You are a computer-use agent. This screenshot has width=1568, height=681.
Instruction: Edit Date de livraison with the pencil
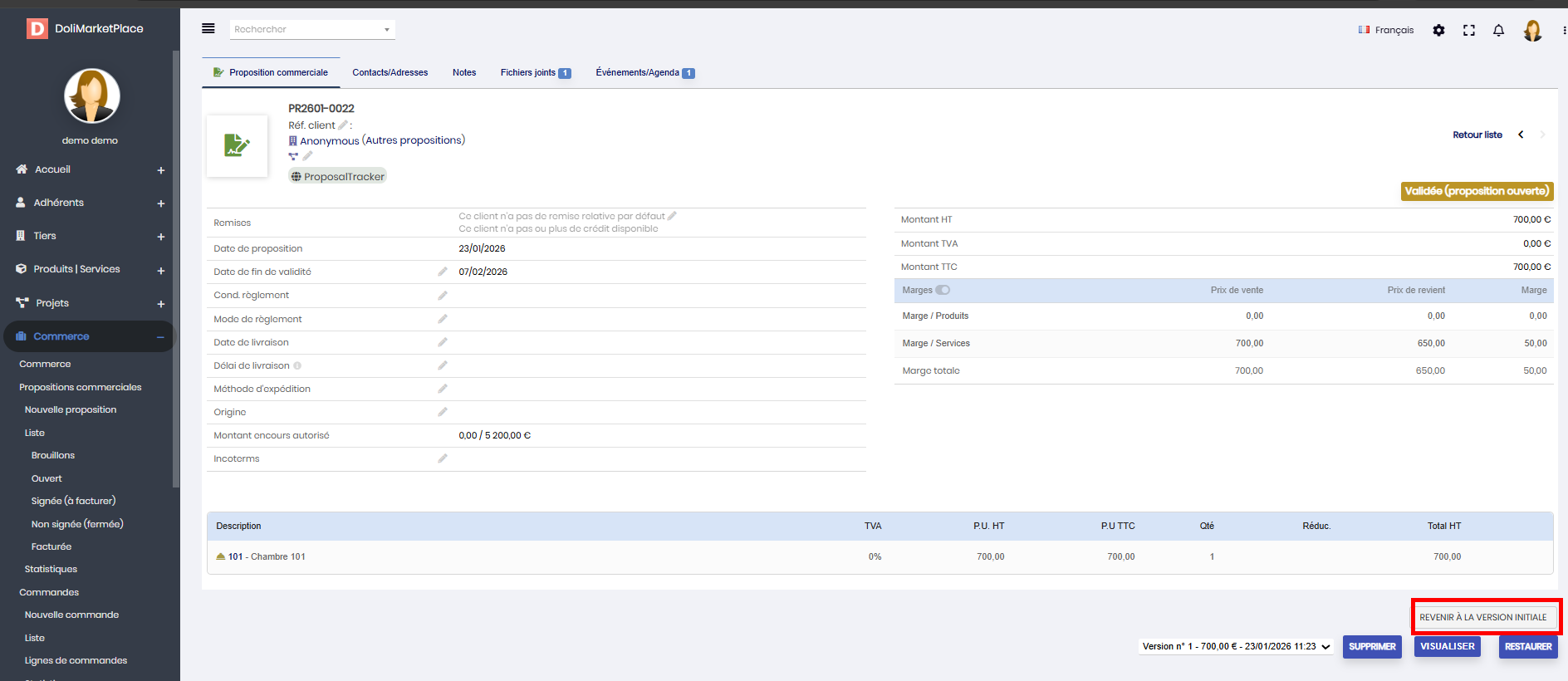443,342
